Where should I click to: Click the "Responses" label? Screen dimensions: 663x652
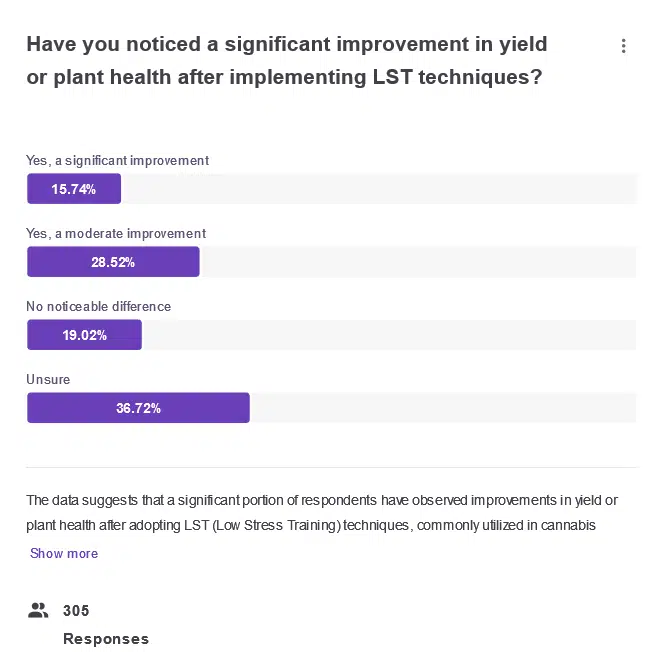coord(106,639)
